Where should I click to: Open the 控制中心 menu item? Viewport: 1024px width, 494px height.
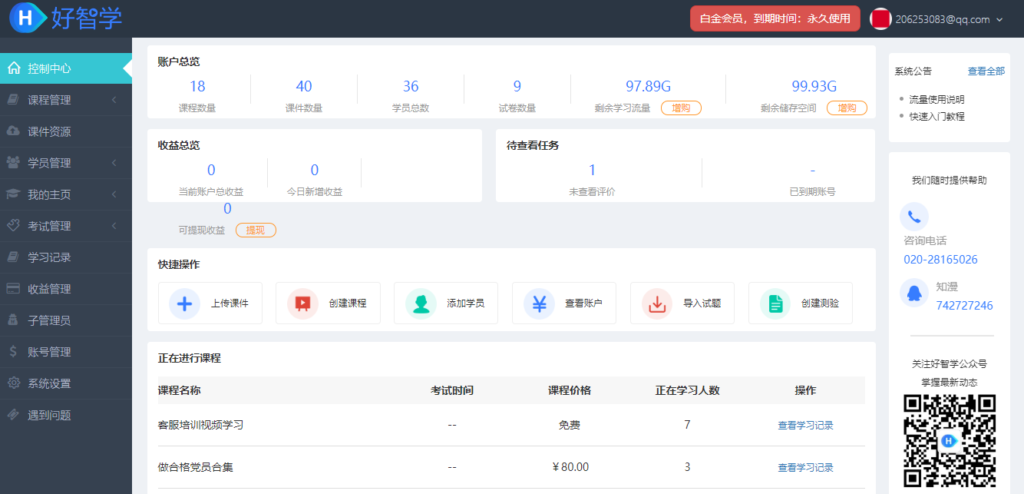click(x=66, y=69)
